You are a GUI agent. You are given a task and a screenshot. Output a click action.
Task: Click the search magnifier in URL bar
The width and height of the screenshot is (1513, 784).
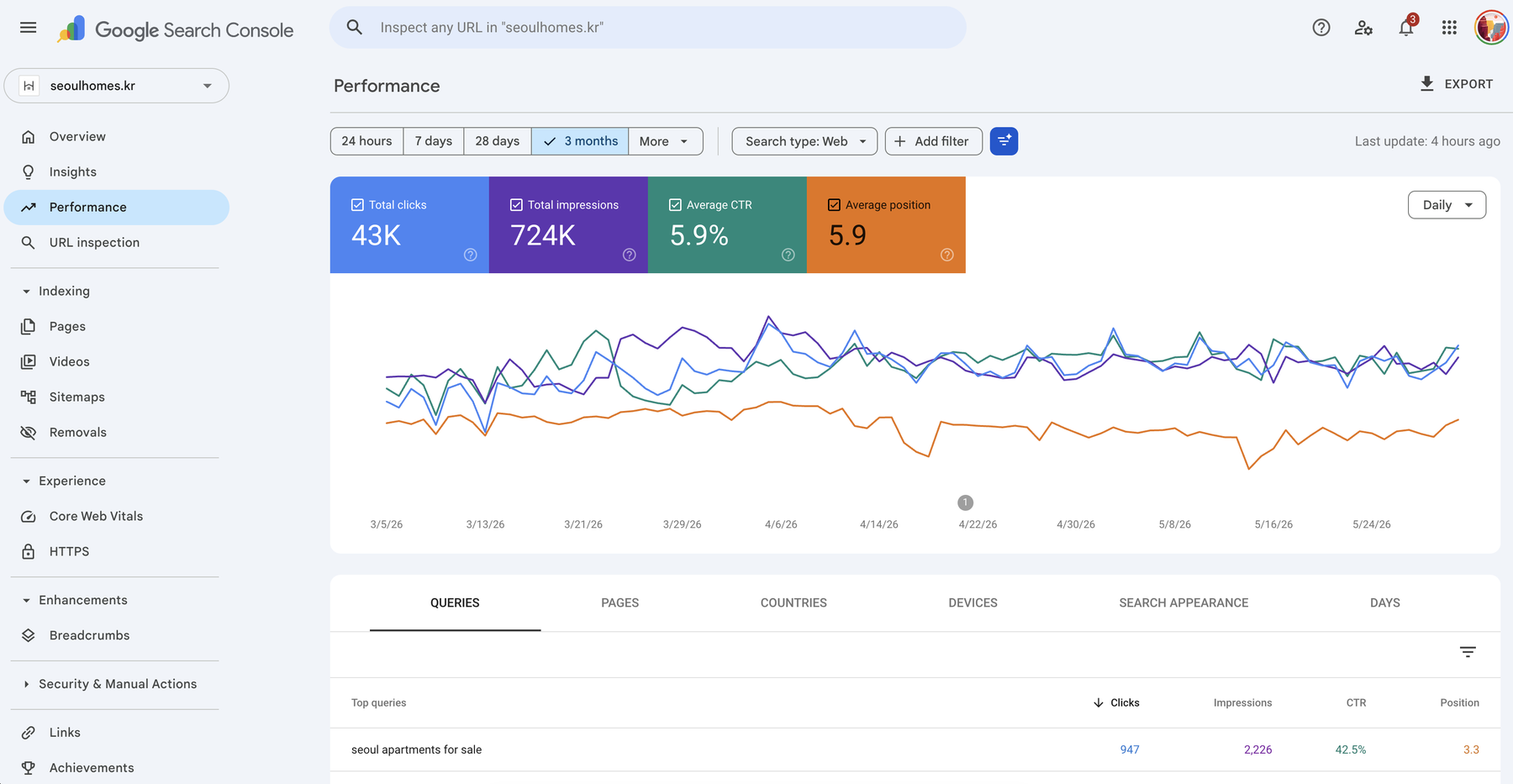pos(355,28)
